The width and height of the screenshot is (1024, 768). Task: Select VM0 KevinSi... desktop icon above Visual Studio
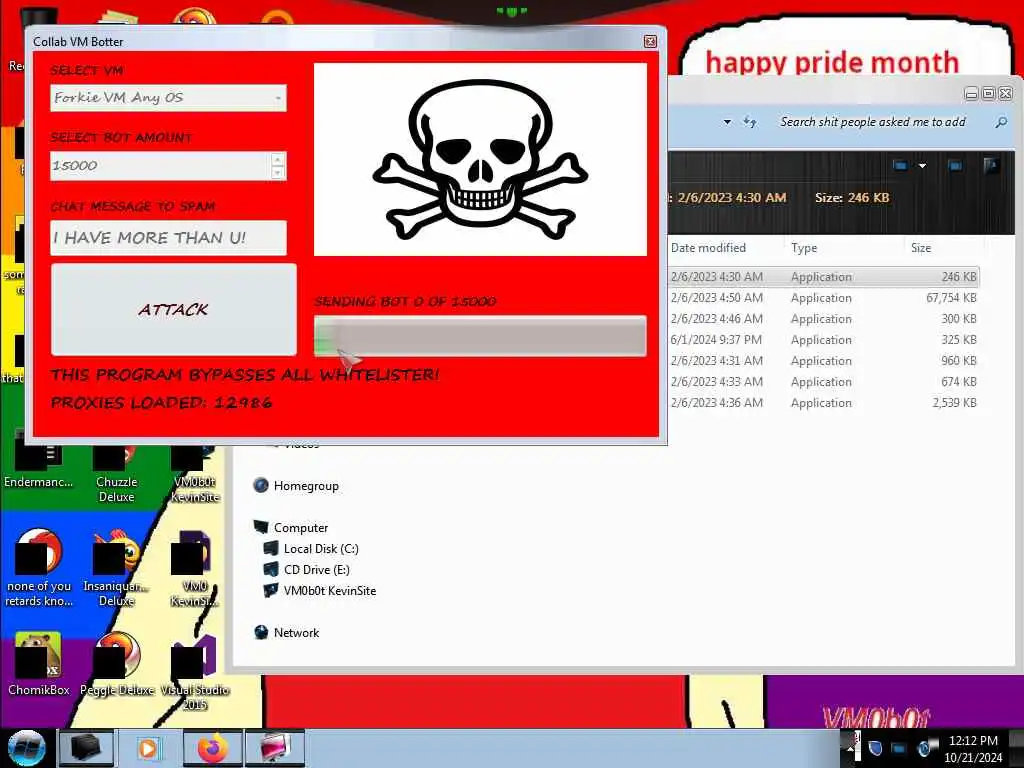pyautogui.click(x=194, y=568)
